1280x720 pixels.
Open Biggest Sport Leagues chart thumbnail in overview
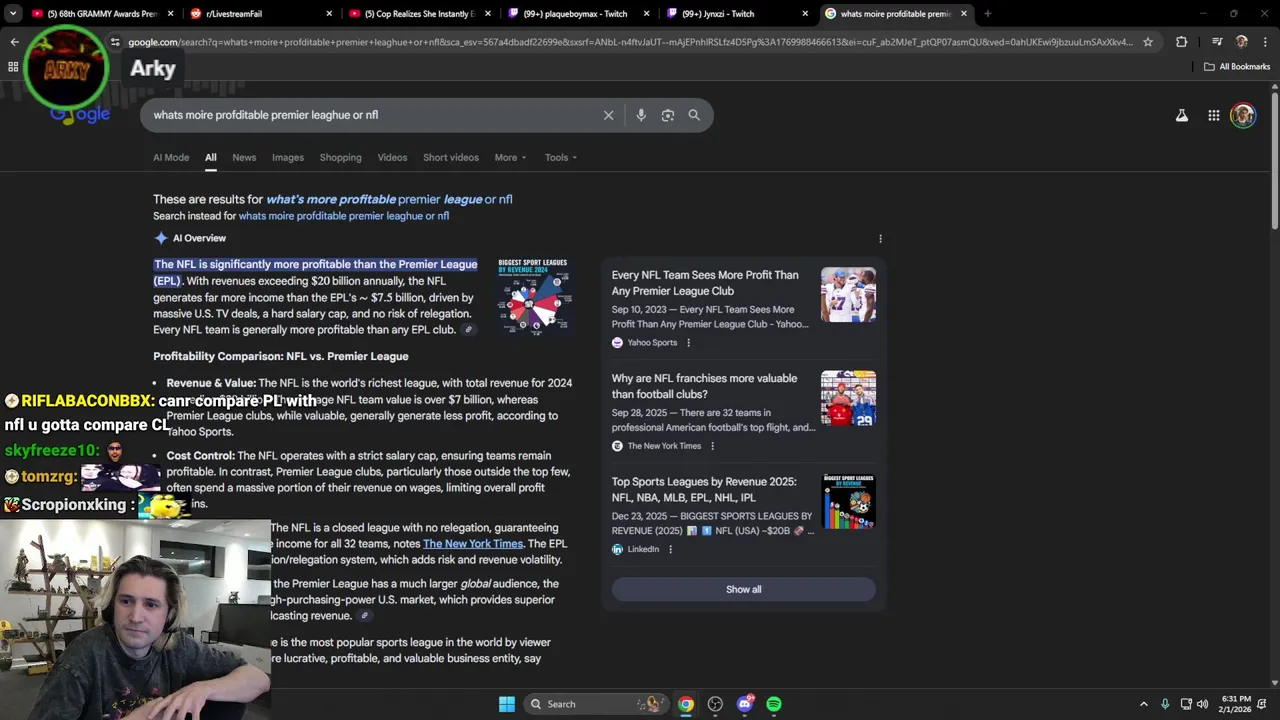pos(533,296)
